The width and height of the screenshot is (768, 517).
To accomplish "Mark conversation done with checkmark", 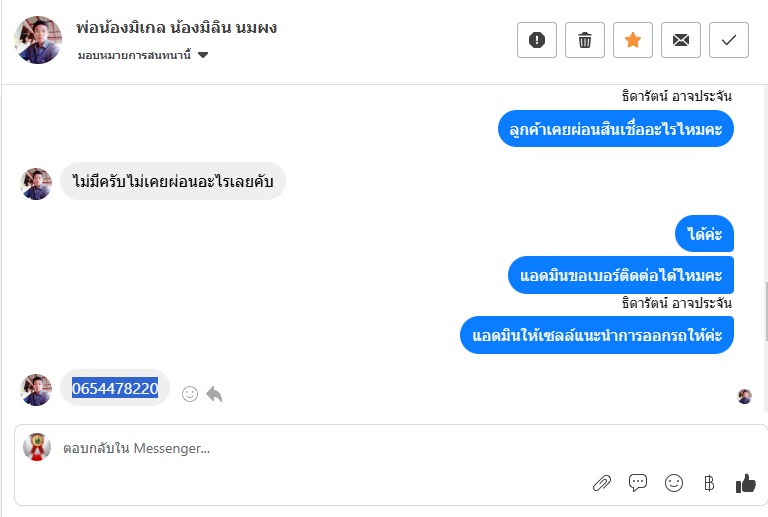I will coord(729,40).
